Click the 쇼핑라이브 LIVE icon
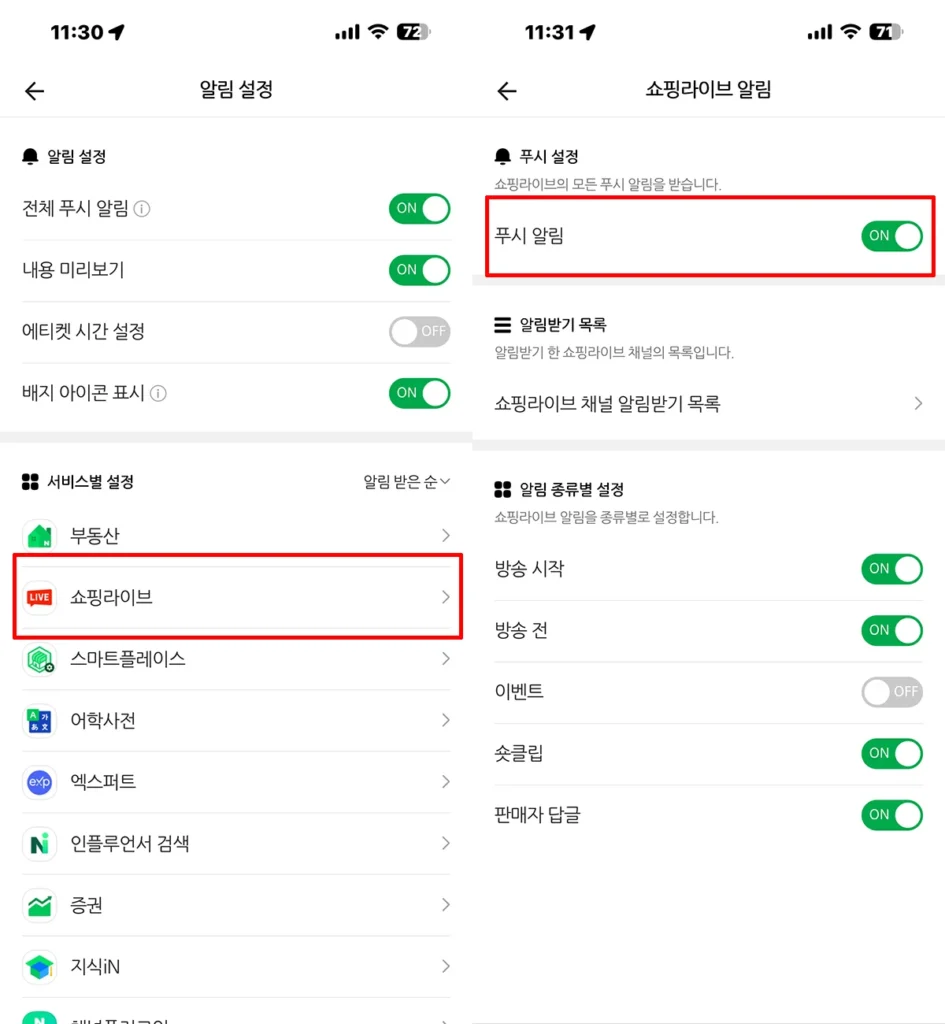This screenshot has width=945, height=1024. click(41, 597)
